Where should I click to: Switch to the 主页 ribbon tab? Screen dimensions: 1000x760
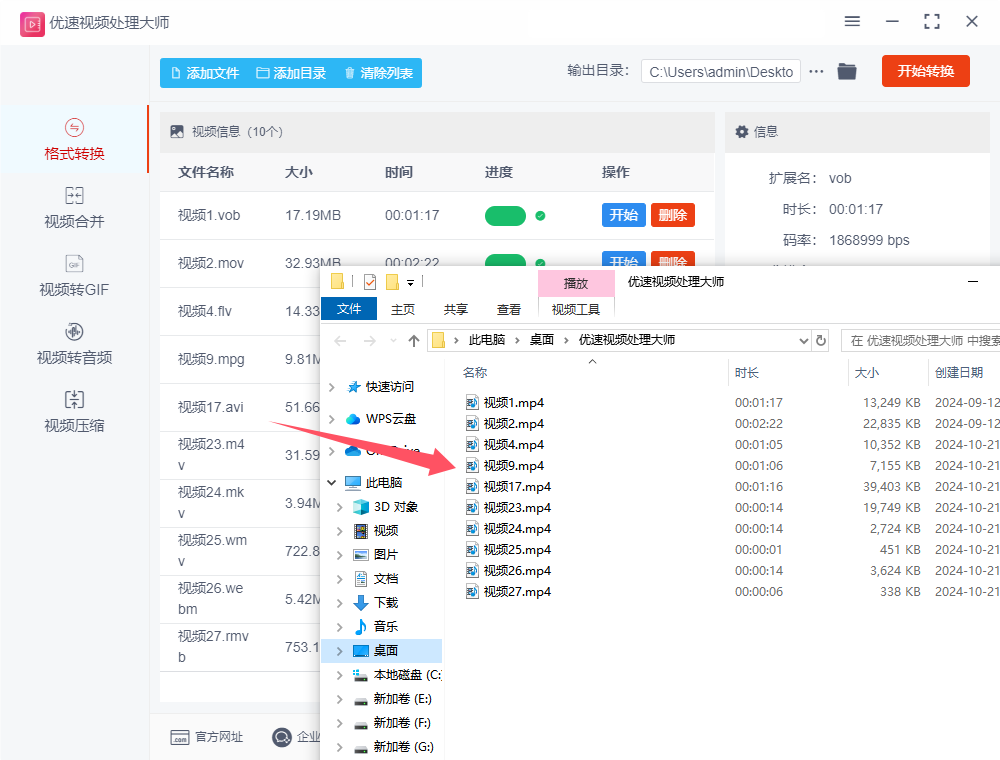(x=403, y=309)
